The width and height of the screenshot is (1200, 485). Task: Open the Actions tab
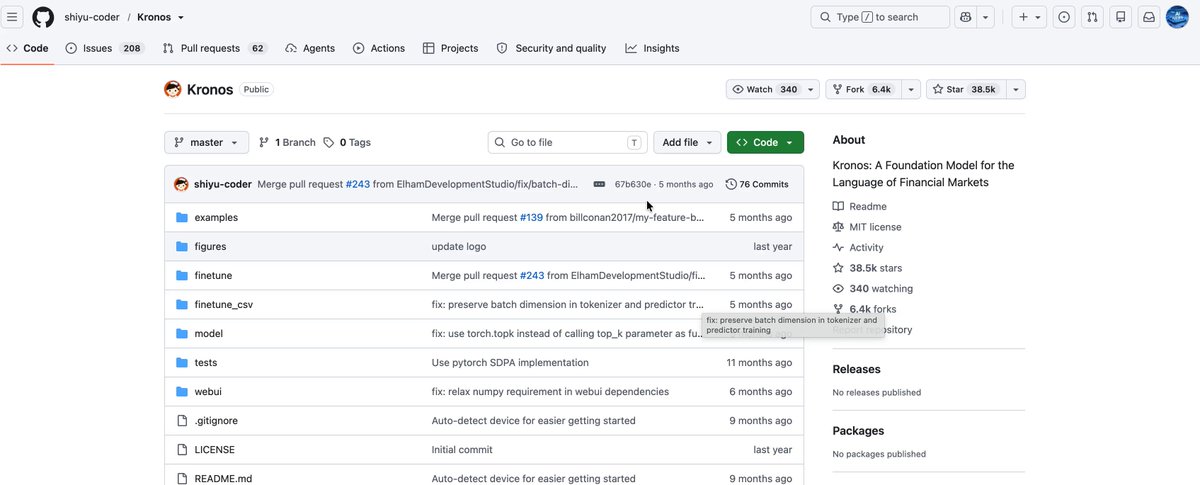(x=378, y=48)
